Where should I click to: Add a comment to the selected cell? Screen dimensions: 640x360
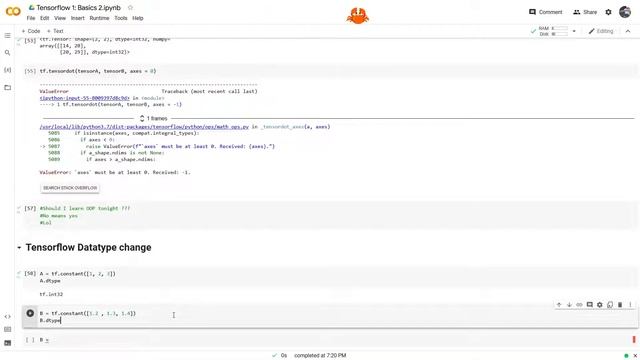pos(590,305)
